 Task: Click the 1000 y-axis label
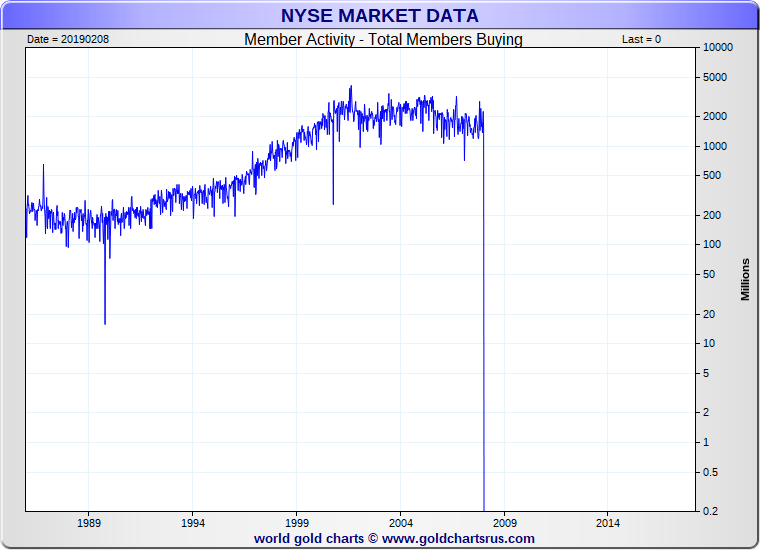click(715, 146)
